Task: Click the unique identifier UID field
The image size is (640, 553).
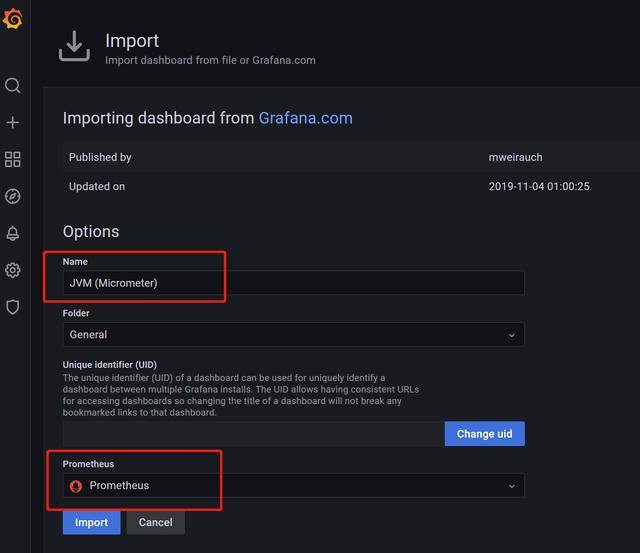Action: pyautogui.click(x=253, y=434)
